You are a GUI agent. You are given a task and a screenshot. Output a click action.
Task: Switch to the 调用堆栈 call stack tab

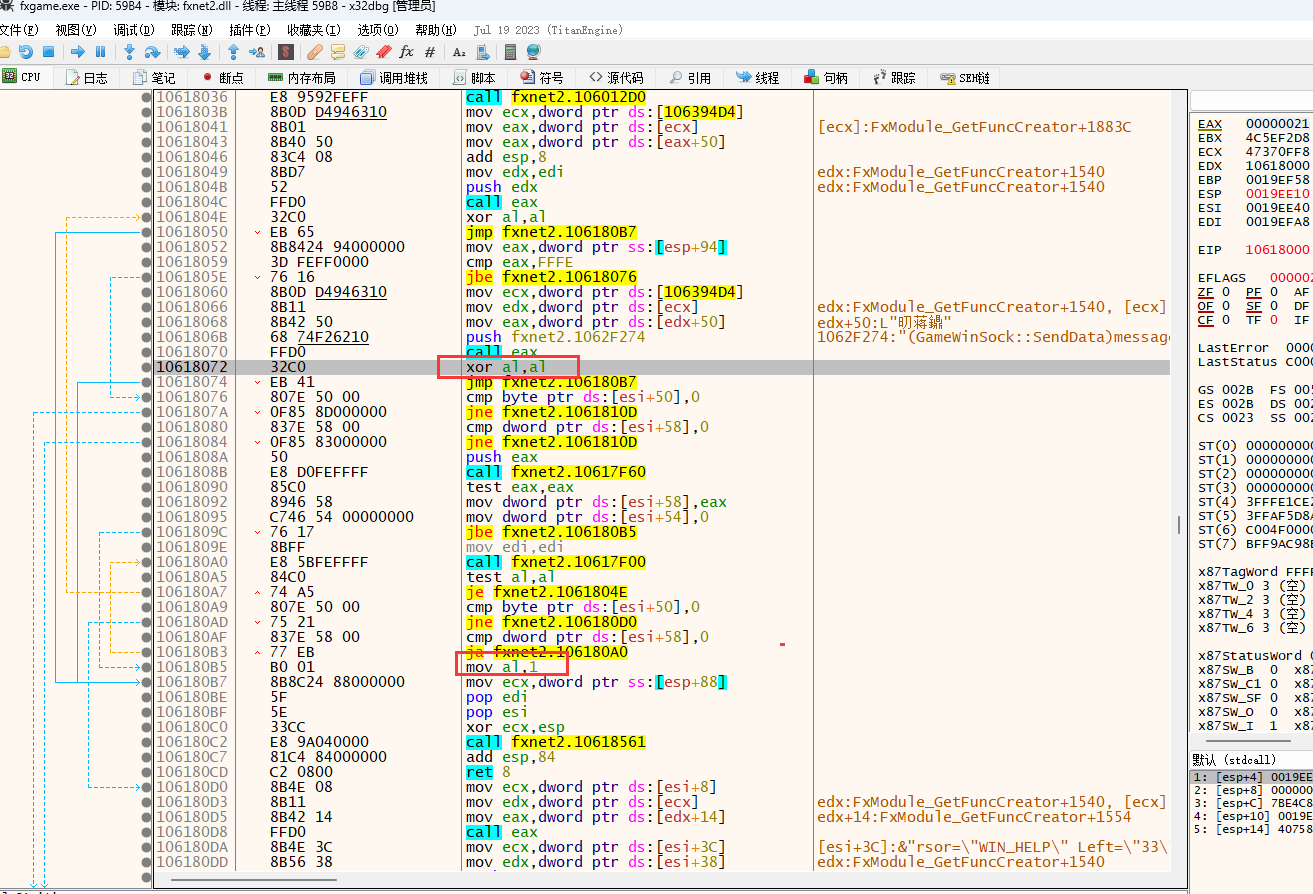point(393,77)
